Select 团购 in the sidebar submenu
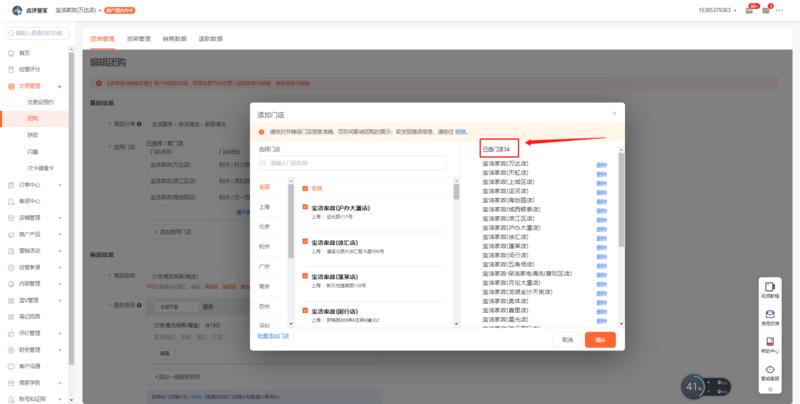800x404 pixels. [x=34, y=118]
